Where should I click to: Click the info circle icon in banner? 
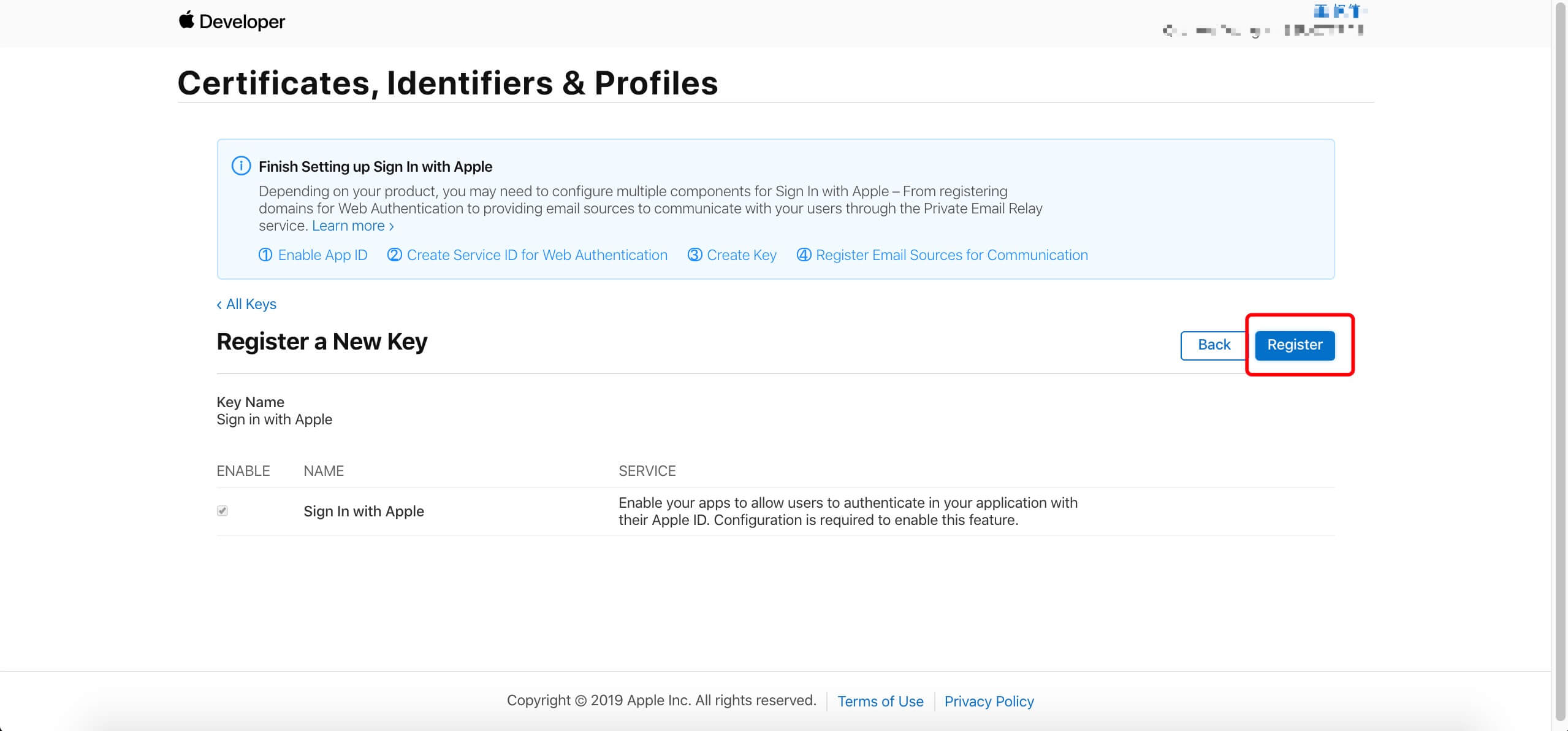(241, 166)
